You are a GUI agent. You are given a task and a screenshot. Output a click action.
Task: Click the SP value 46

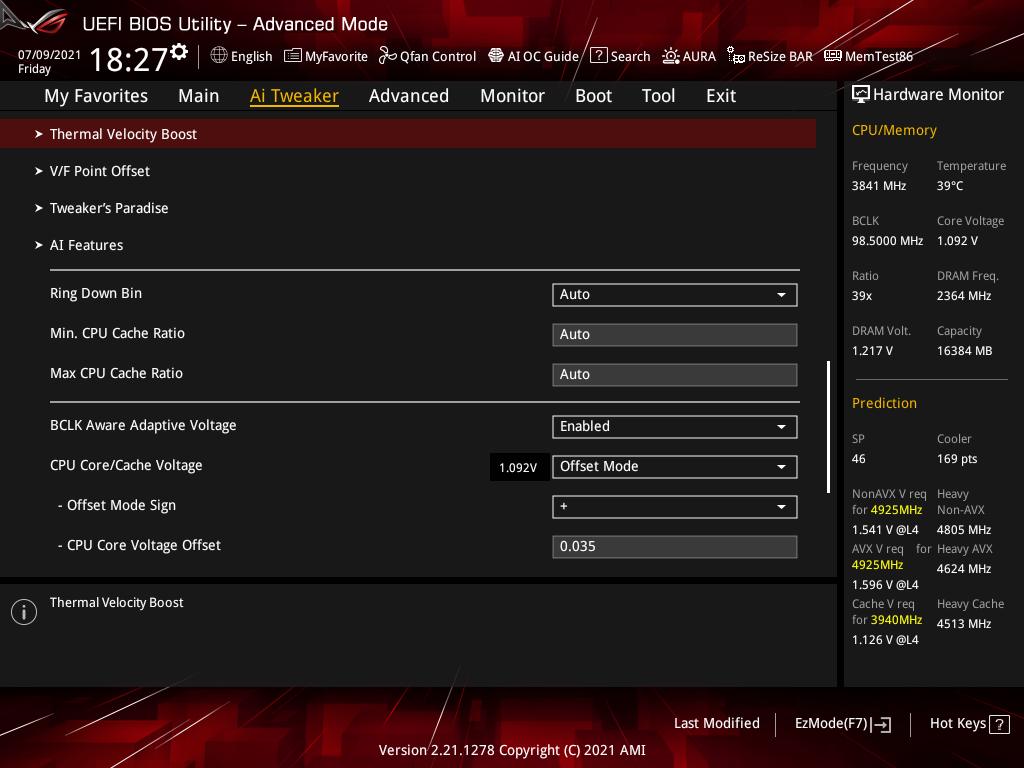(859, 459)
